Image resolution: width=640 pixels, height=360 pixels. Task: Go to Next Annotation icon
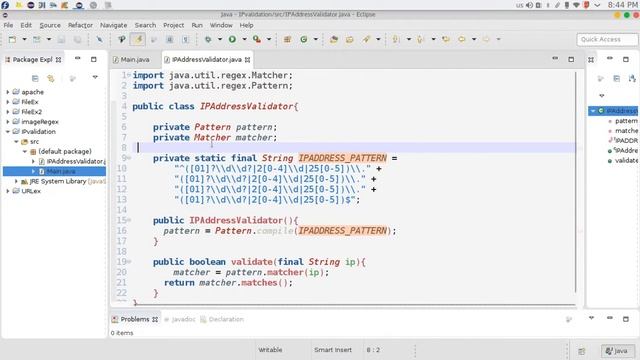(x=396, y=39)
